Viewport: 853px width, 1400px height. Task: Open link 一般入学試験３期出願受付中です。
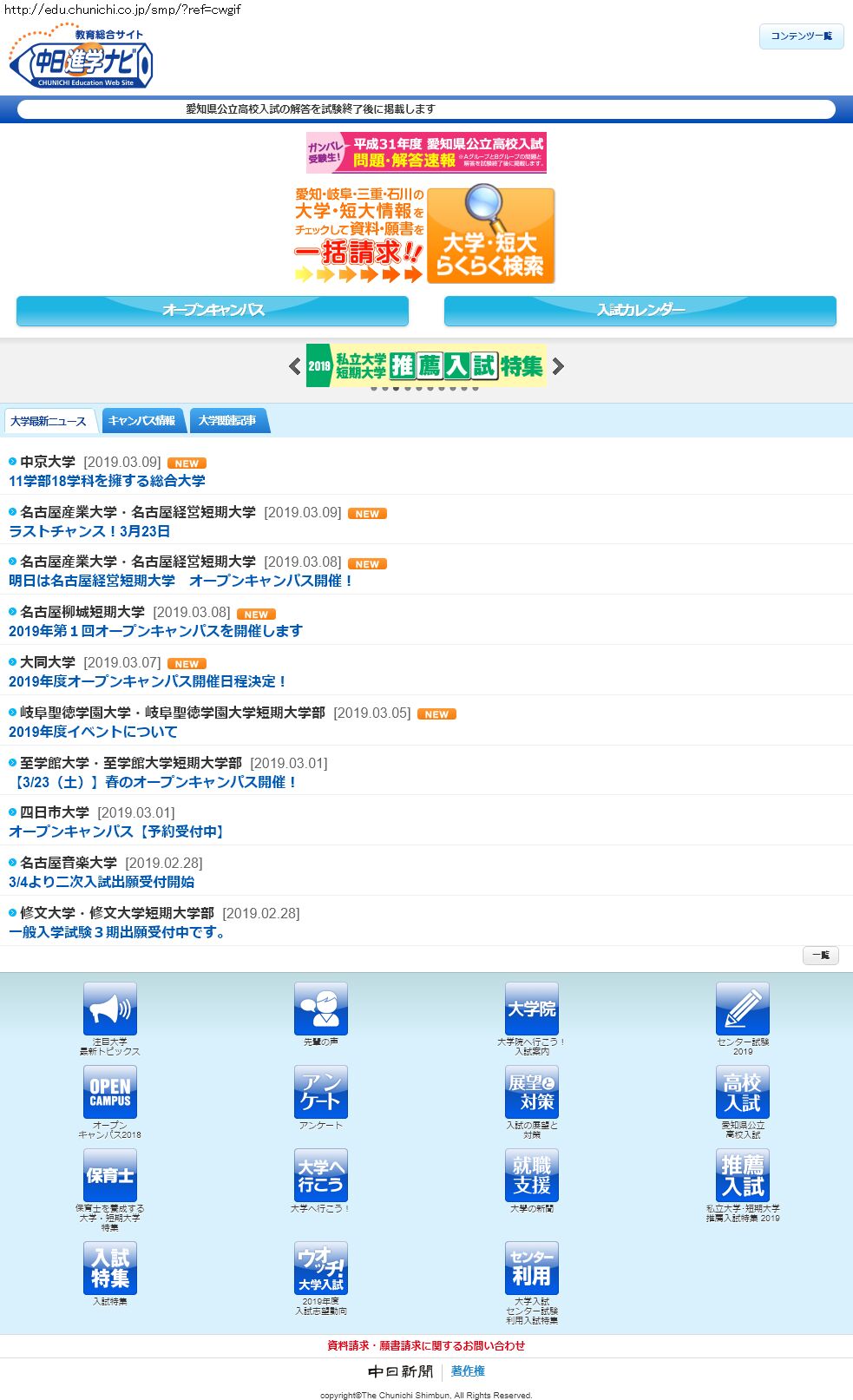tap(117, 932)
